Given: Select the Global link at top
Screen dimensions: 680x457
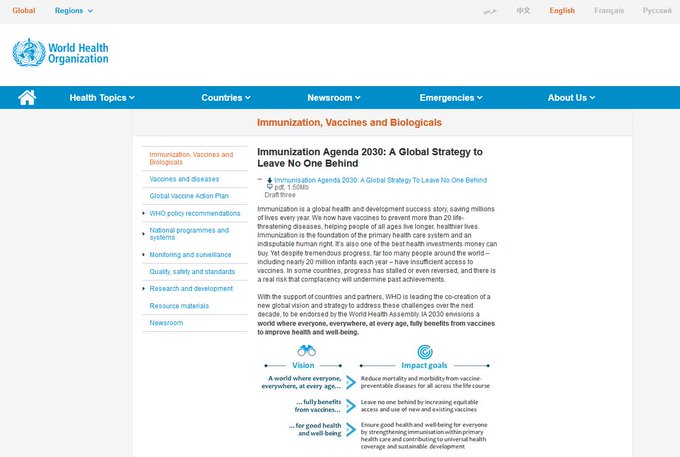Looking at the screenshot, I should tap(23, 10).
